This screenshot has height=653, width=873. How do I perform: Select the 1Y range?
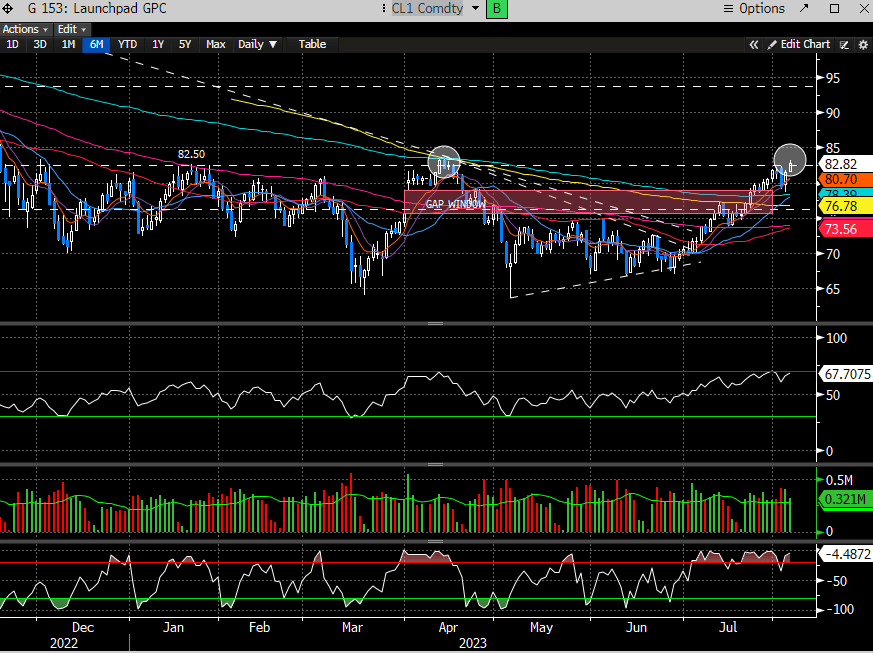click(158, 45)
